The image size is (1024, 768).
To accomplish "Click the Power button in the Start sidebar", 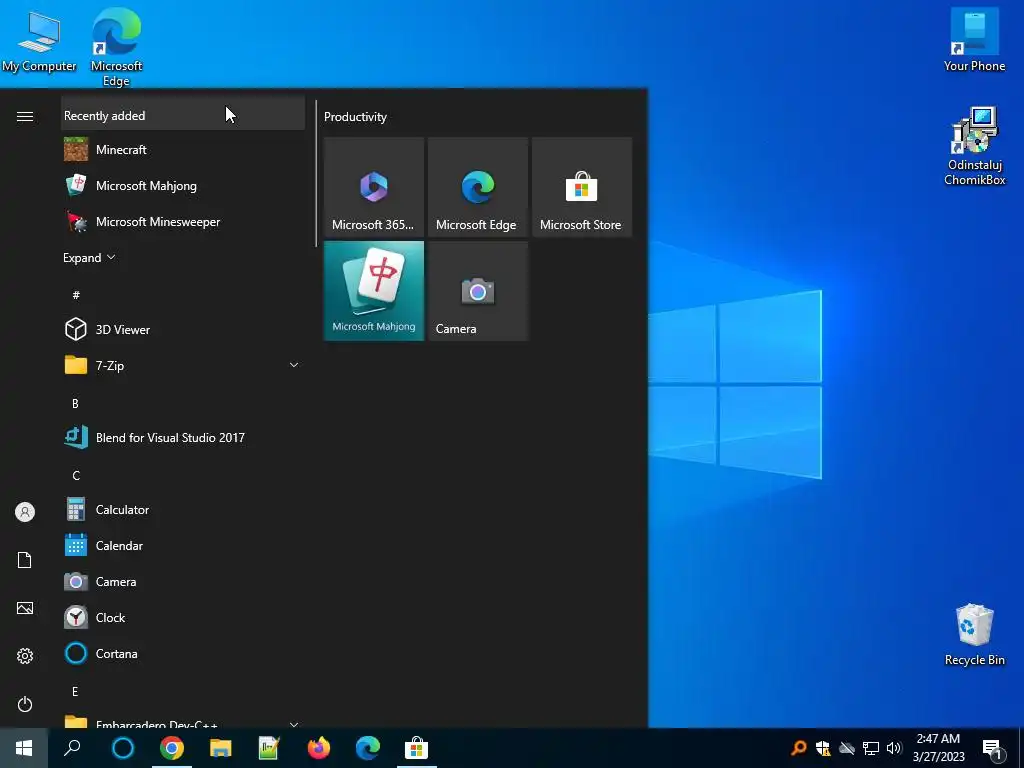I will (x=25, y=704).
